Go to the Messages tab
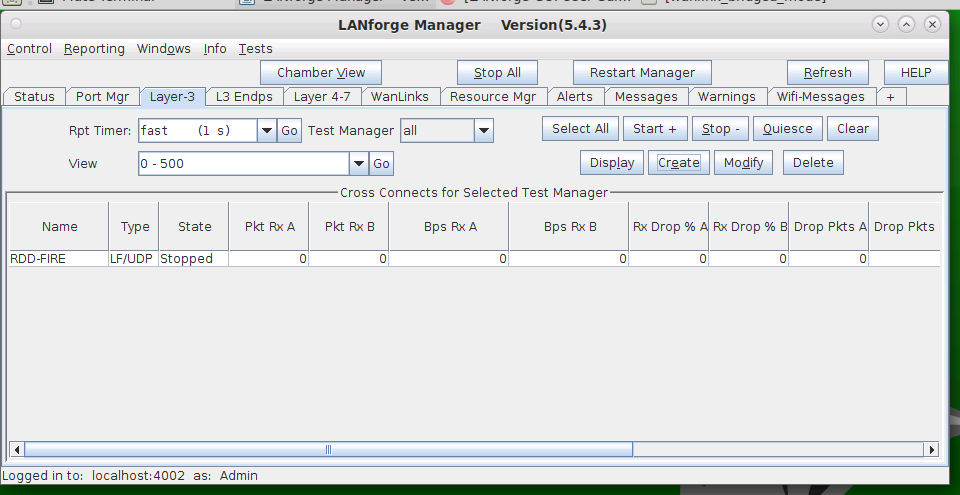 coord(646,97)
